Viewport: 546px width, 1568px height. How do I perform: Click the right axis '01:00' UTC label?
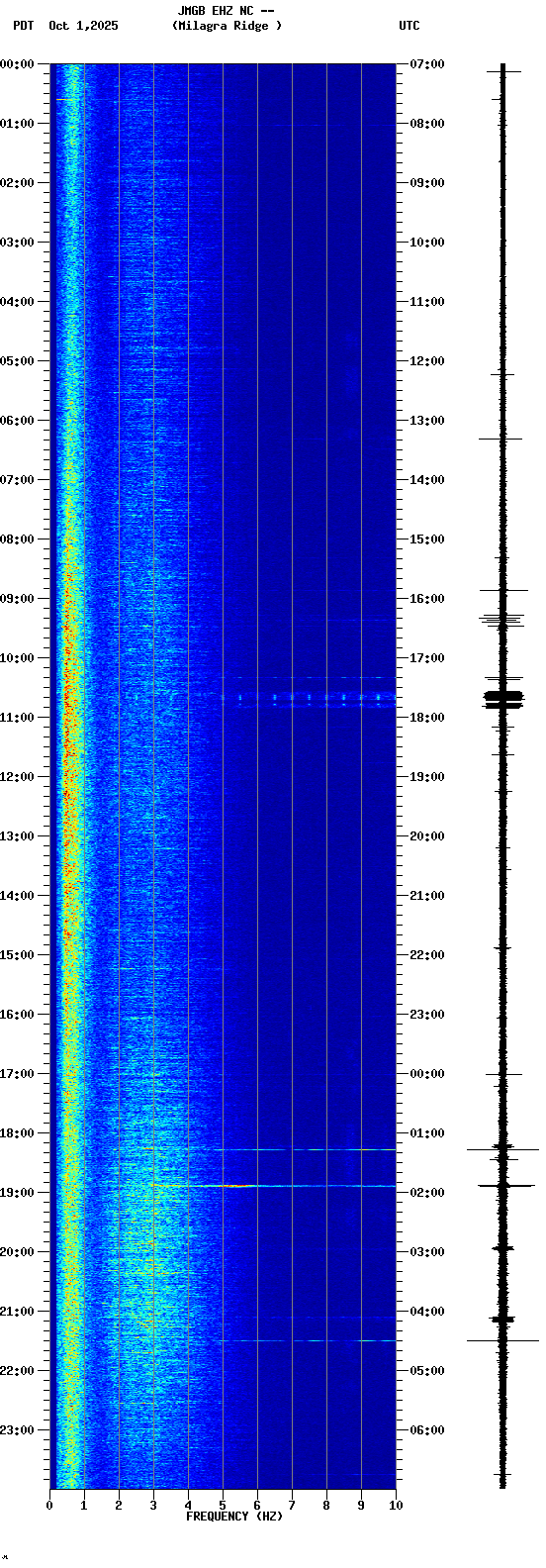pyautogui.click(x=427, y=1133)
